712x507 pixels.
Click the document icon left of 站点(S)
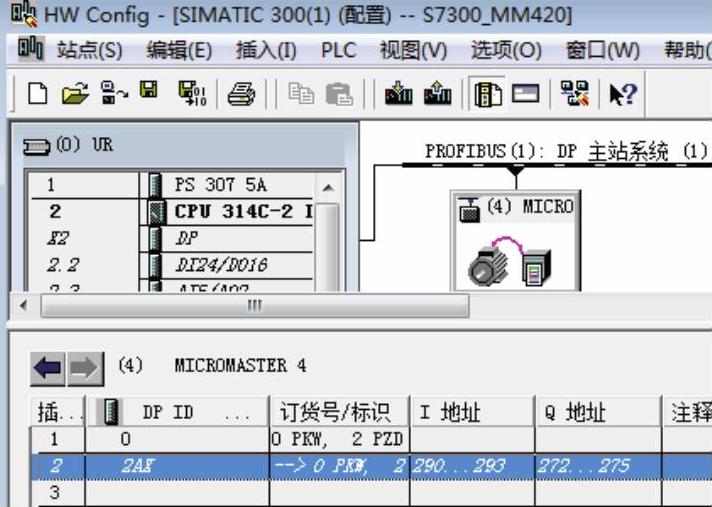[x=30, y=49]
